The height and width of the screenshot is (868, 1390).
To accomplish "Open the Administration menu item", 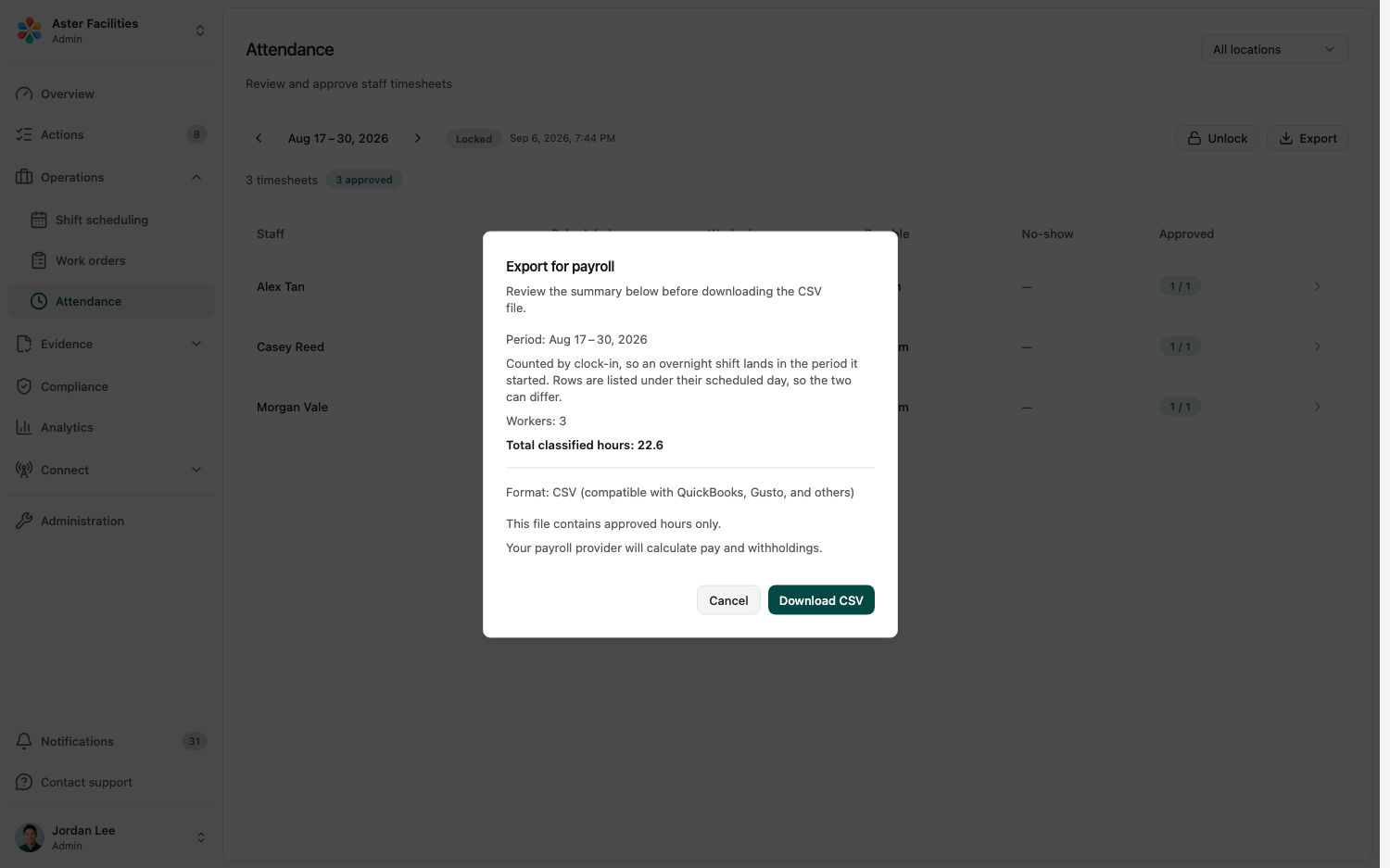I will (x=111, y=521).
